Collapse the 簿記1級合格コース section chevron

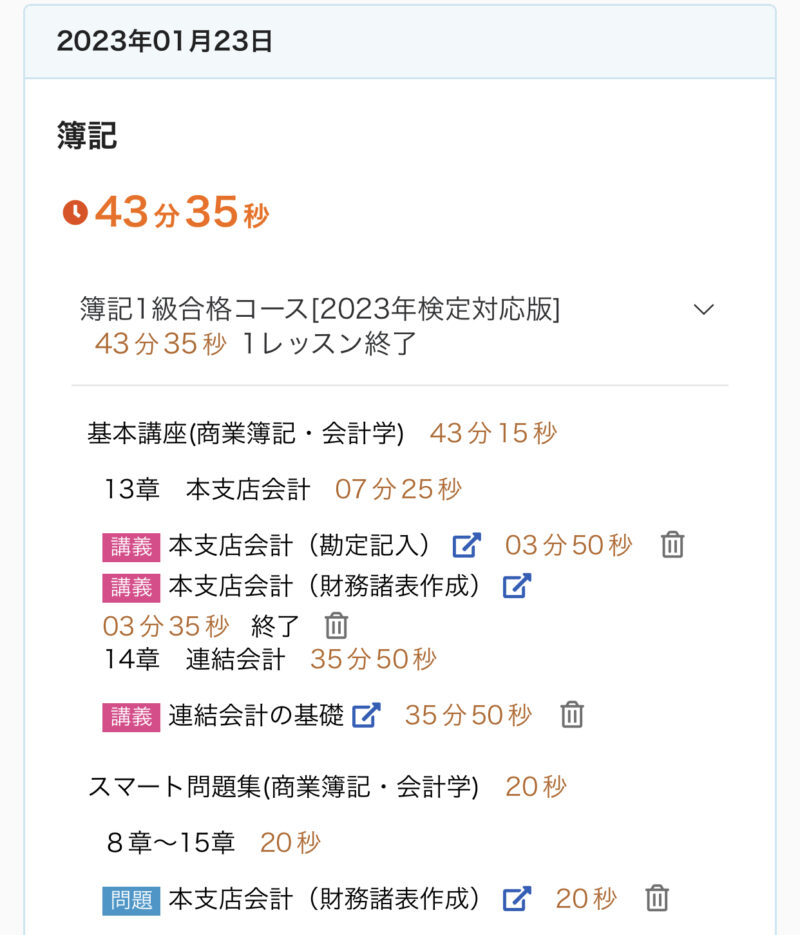click(x=704, y=309)
